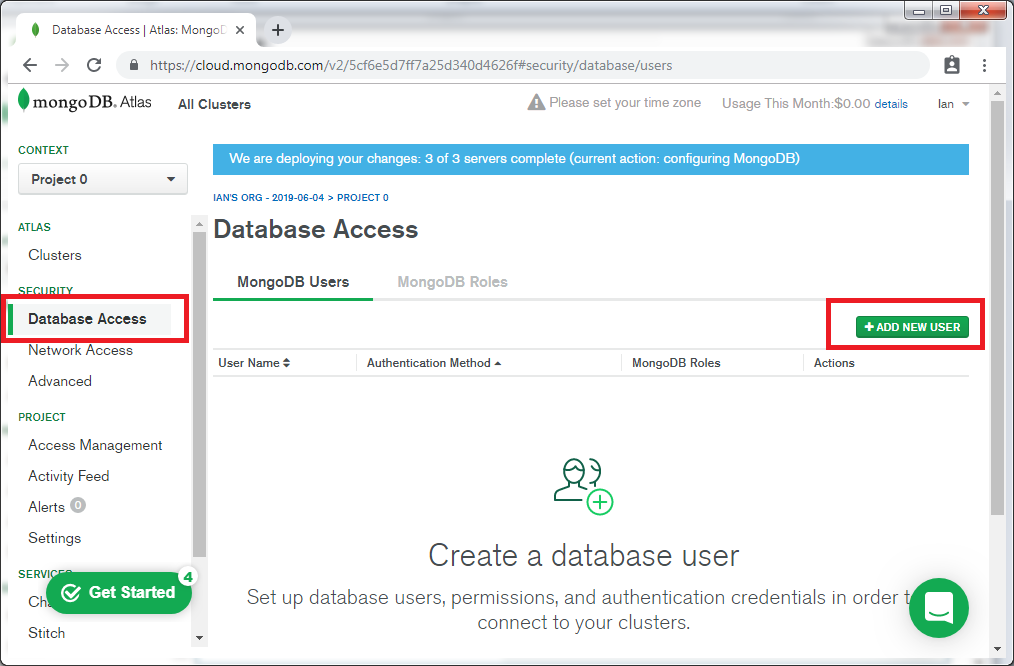Screen dimensions: 1014x666
Task: Click the deploying changes status banner
Action: tap(590, 159)
